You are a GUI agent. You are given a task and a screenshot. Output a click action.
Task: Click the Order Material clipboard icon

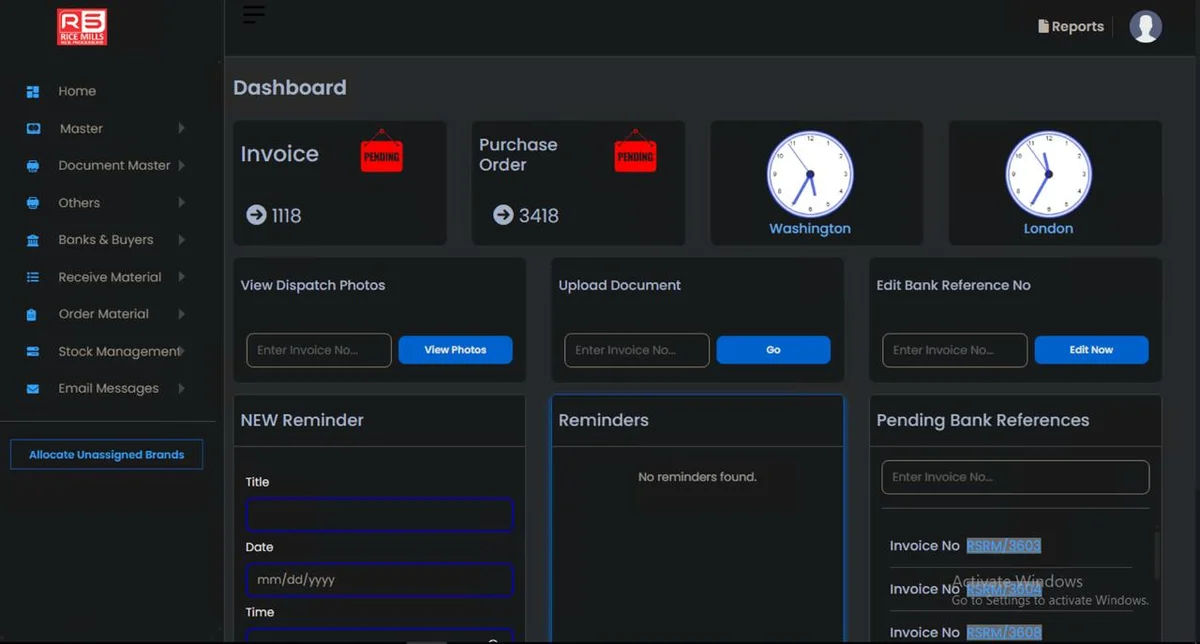point(33,314)
